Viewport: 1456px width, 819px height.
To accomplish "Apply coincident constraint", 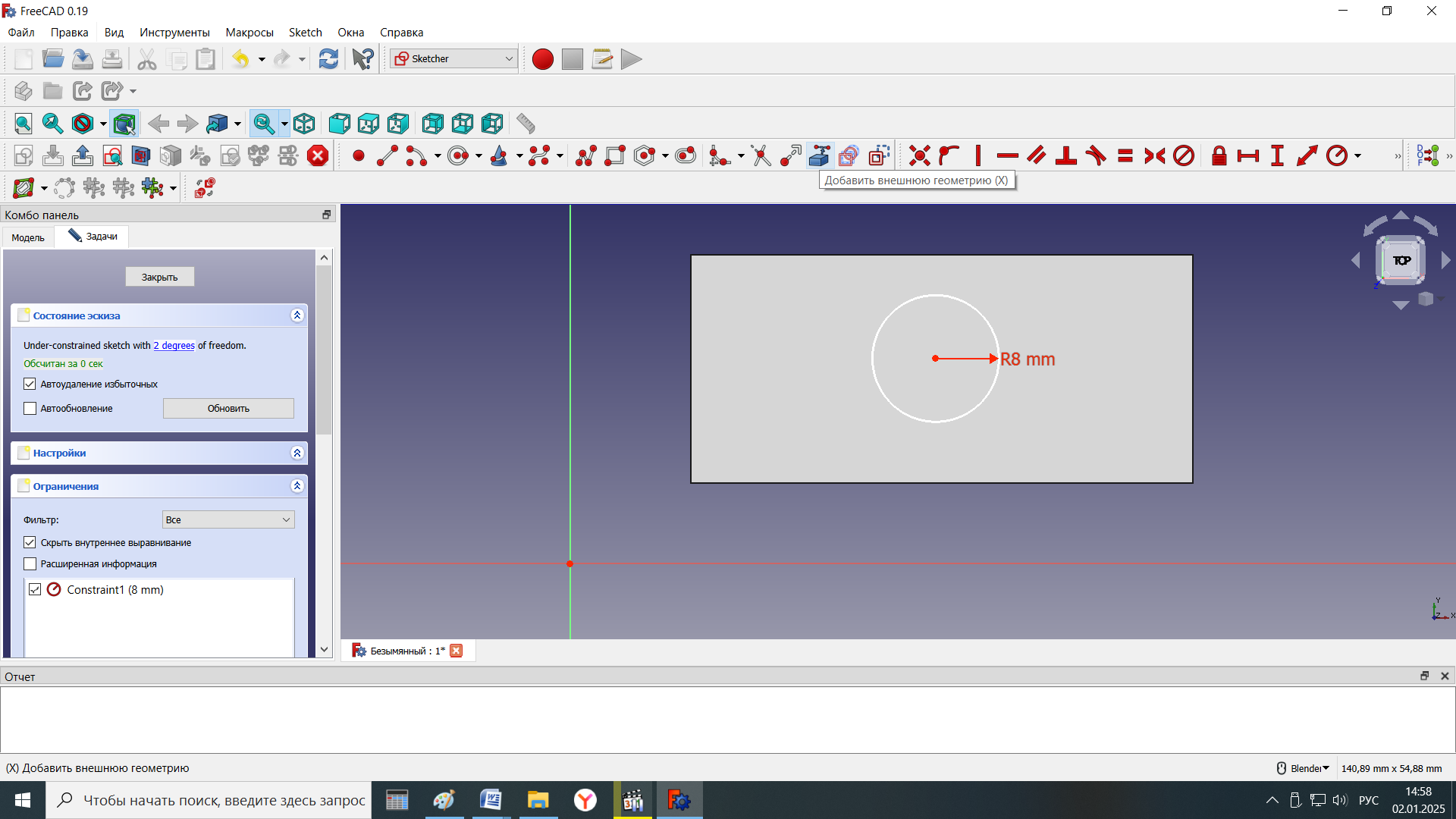I will pyautogui.click(x=919, y=156).
